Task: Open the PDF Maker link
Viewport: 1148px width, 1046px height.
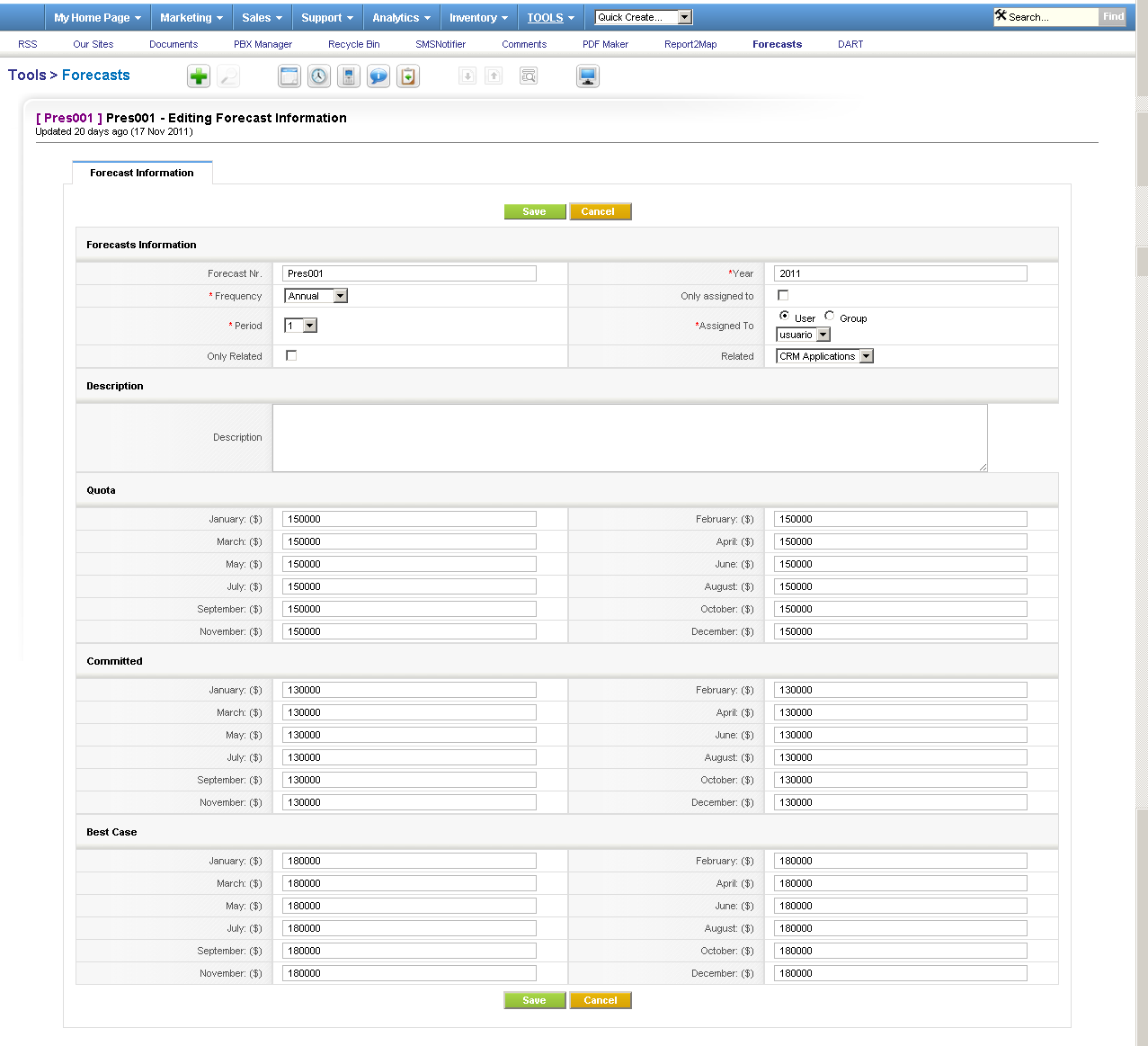Action: pos(605,44)
